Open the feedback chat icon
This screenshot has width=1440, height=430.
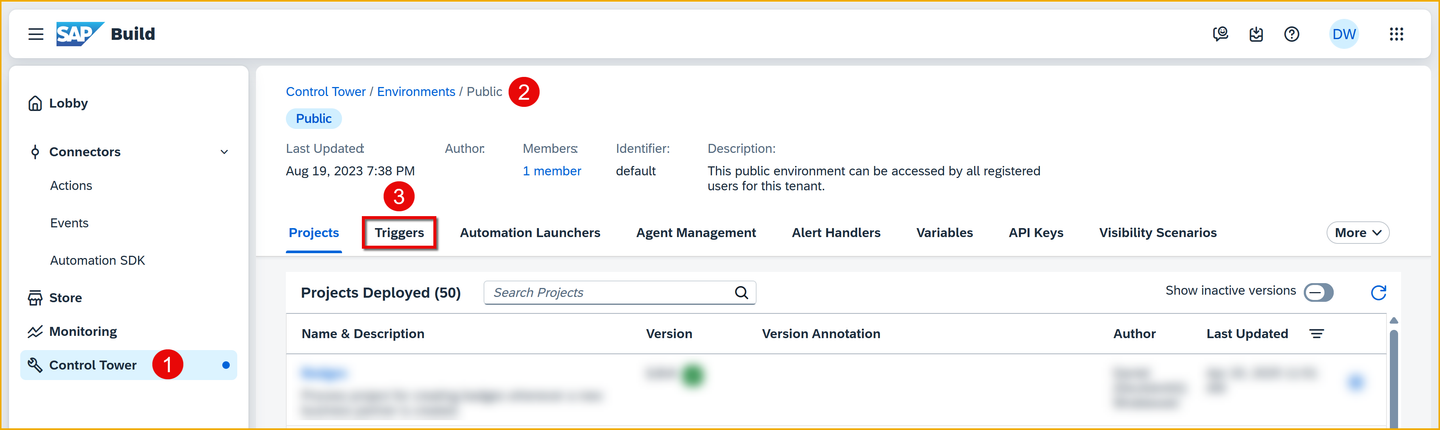[x=1220, y=34]
